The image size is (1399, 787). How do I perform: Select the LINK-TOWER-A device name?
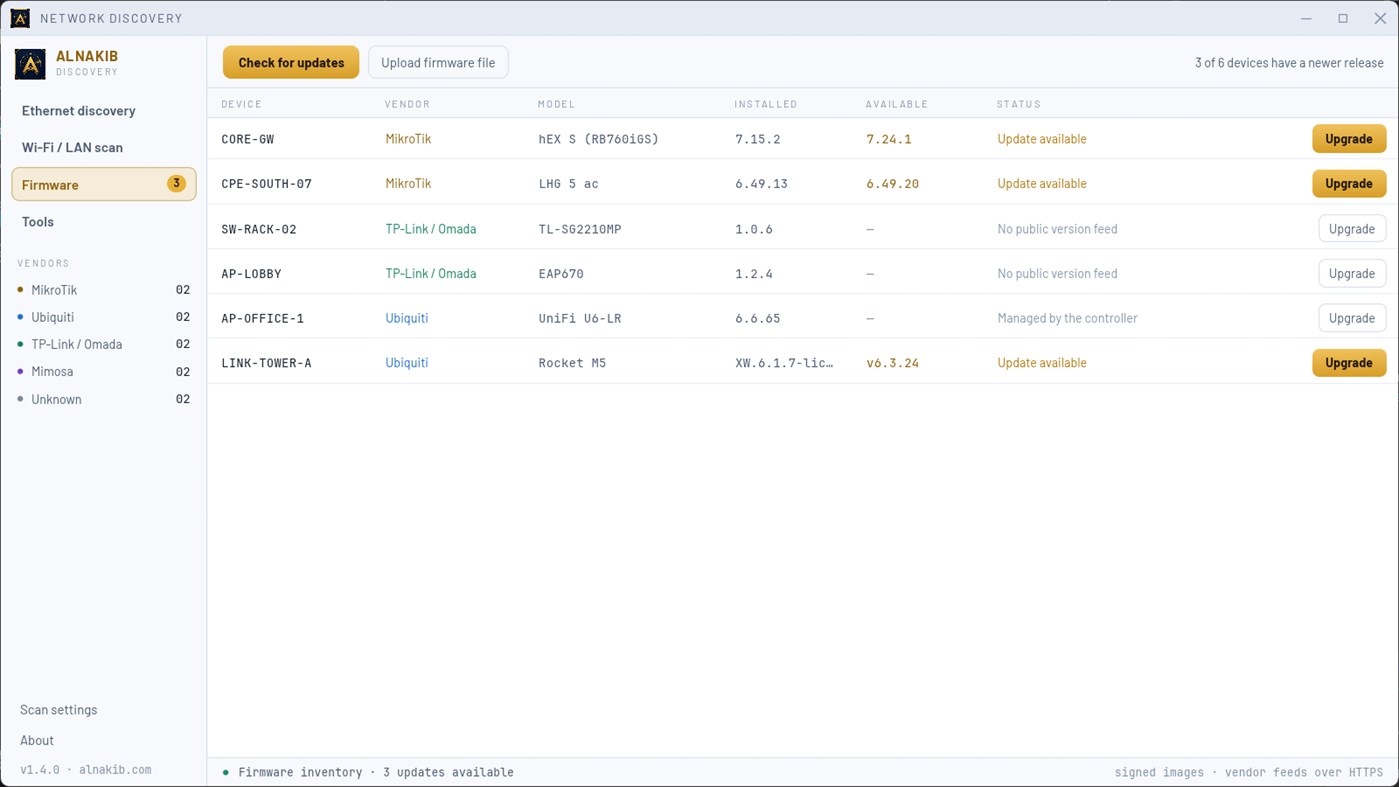267,363
